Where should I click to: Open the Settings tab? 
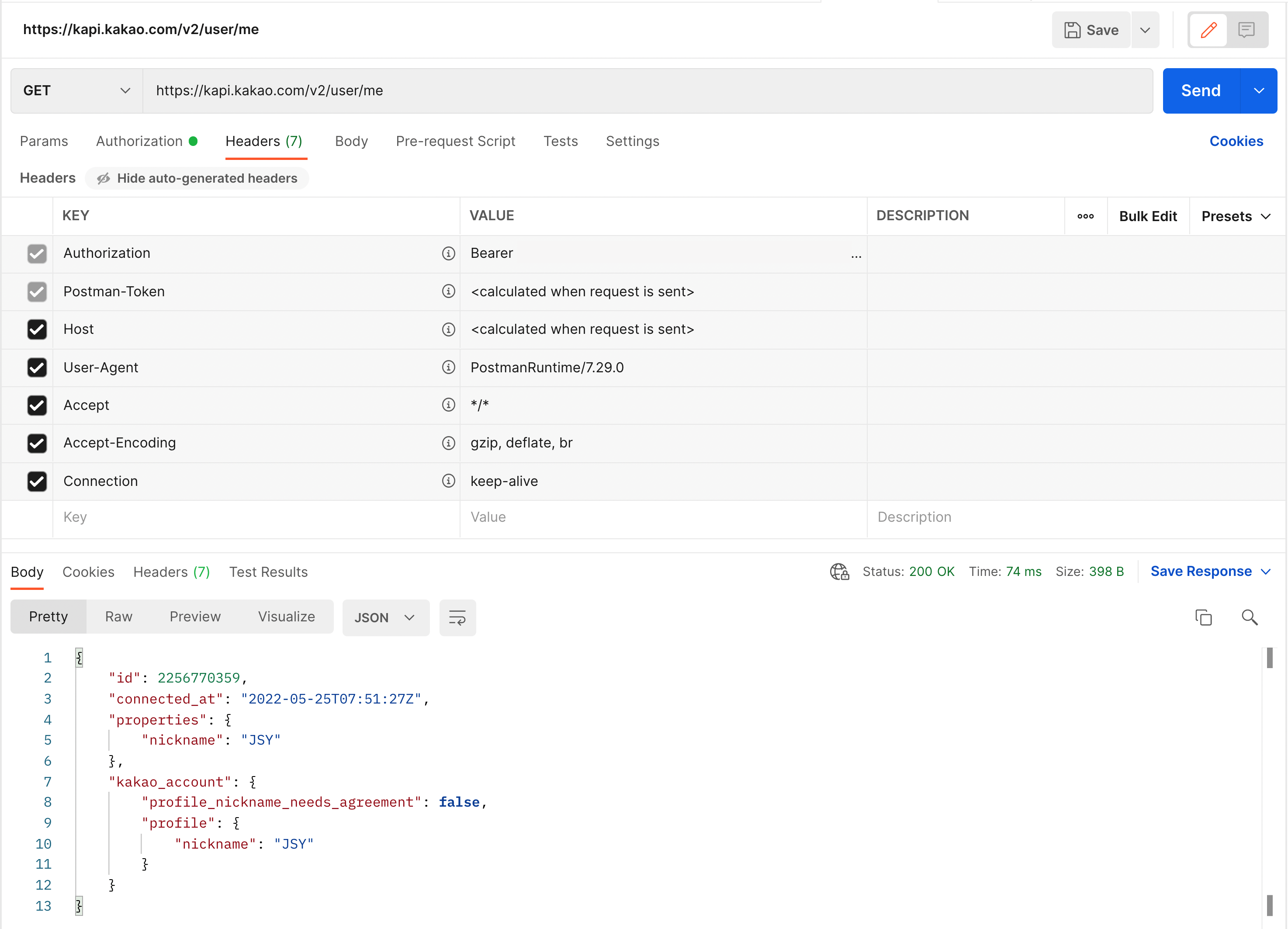click(x=633, y=142)
